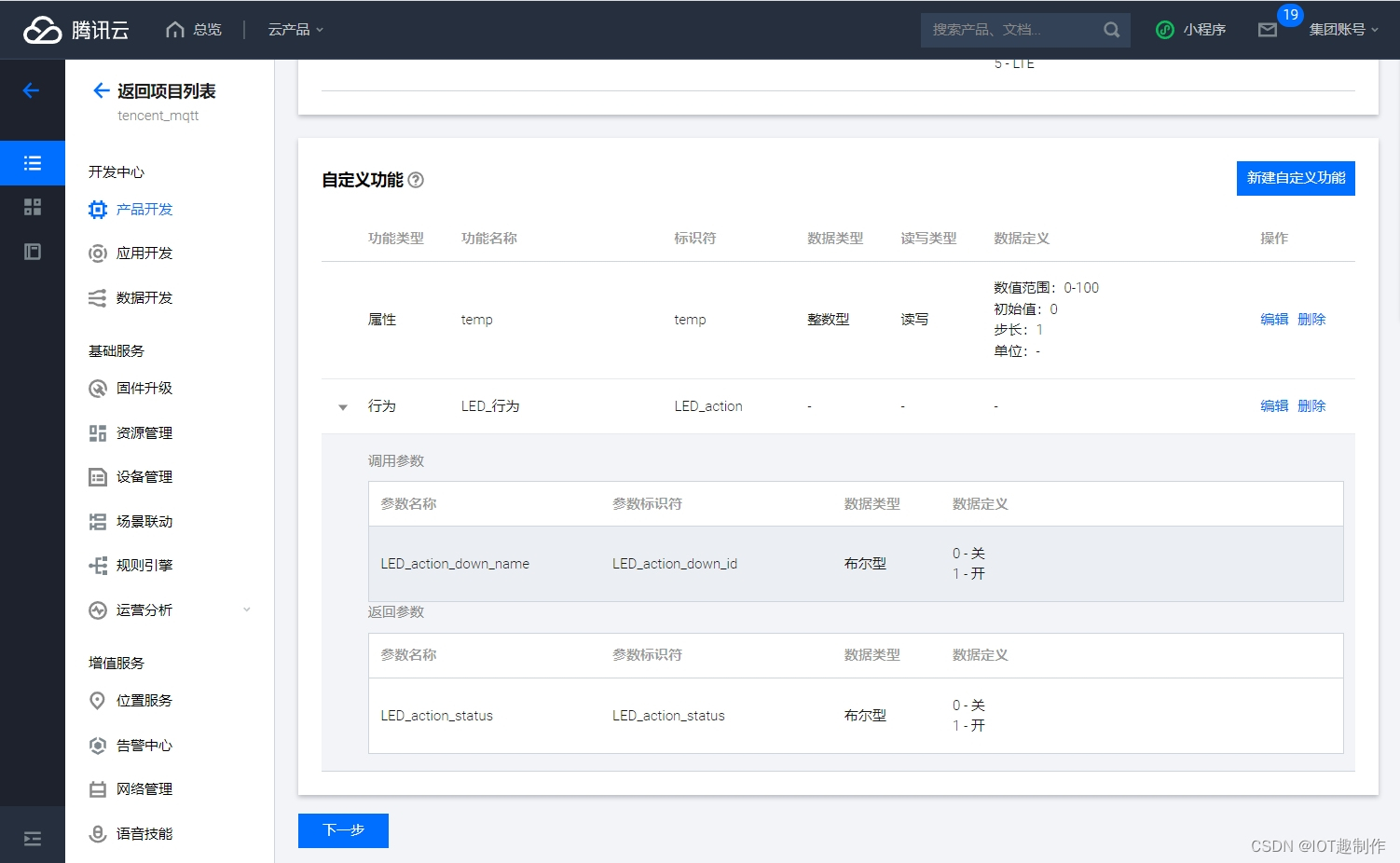Click the help icon beside 自定义功能
This screenshot has height=863, width=1400.
(x=416, y=180)
